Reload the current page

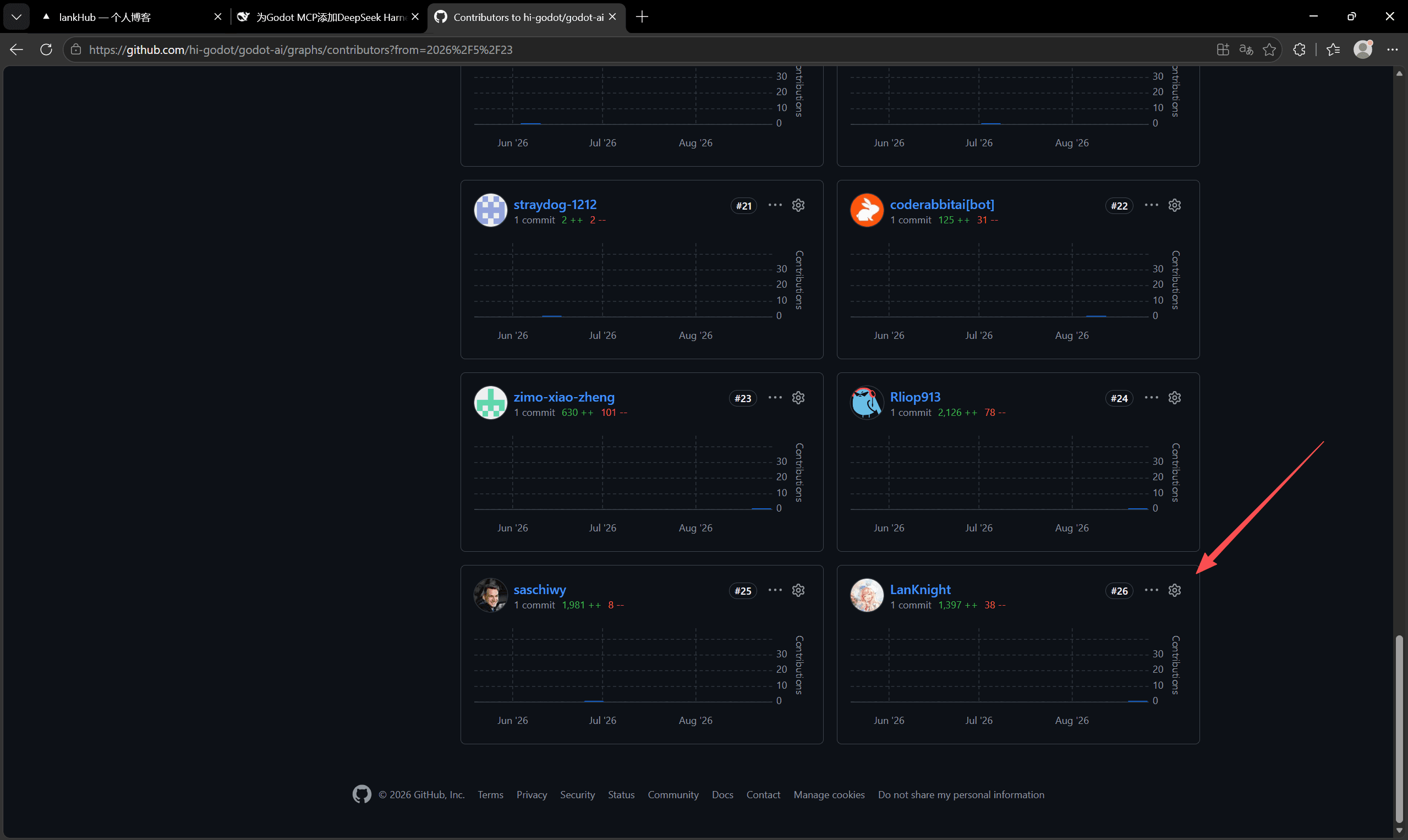[46, 50]
